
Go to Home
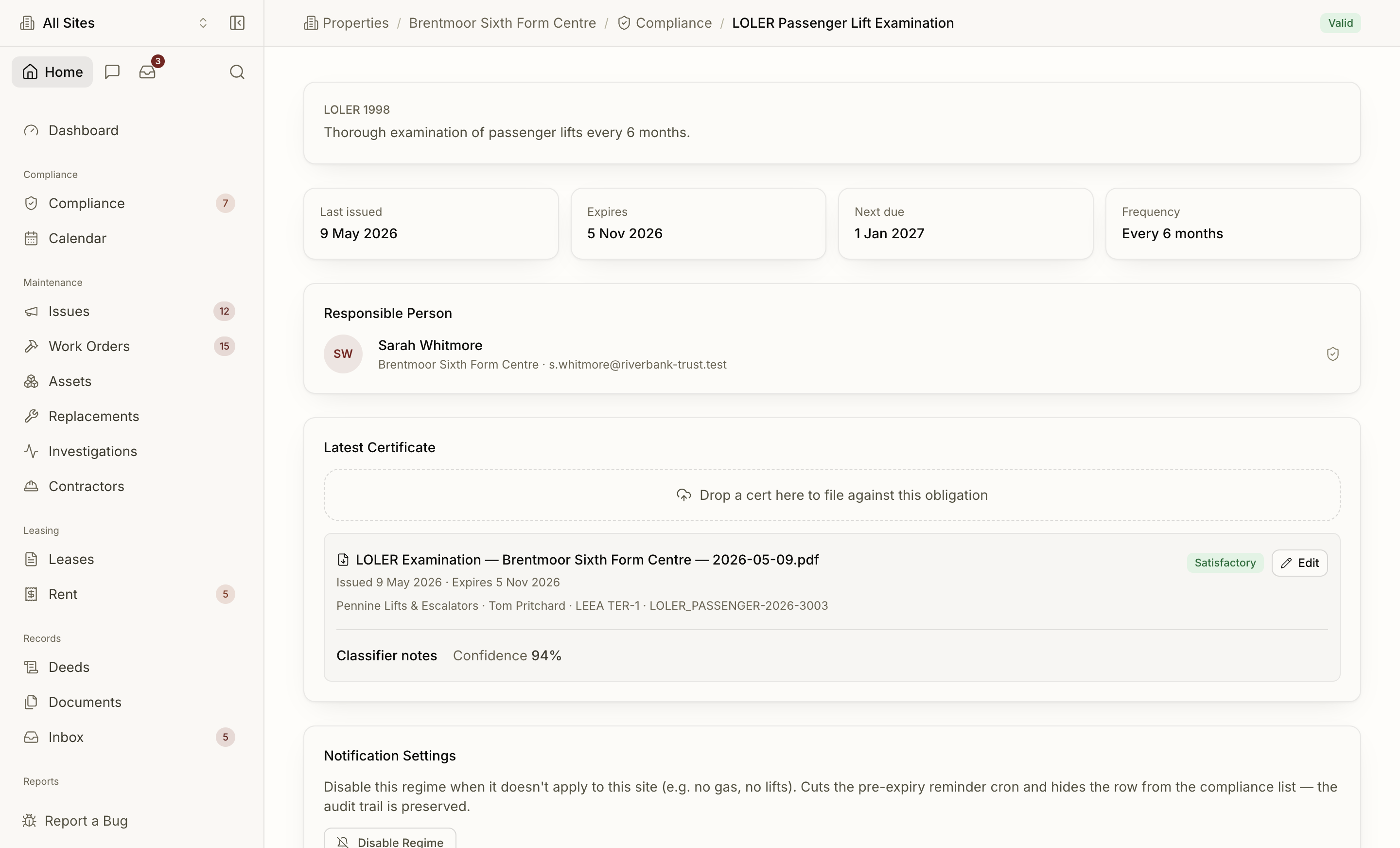pyautogui.click(x=52, y=71)
